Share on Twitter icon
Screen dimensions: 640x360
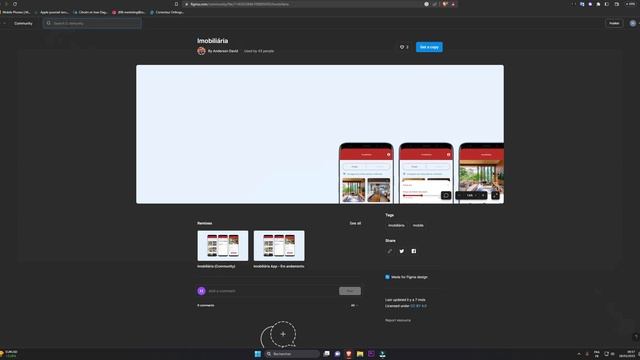[x=402, y=251]
